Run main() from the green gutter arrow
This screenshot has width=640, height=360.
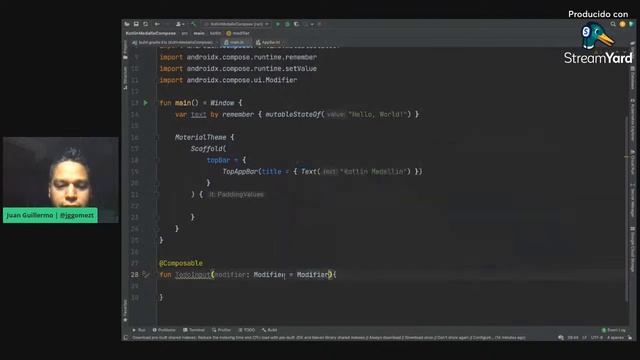click(x=146, y=103)
